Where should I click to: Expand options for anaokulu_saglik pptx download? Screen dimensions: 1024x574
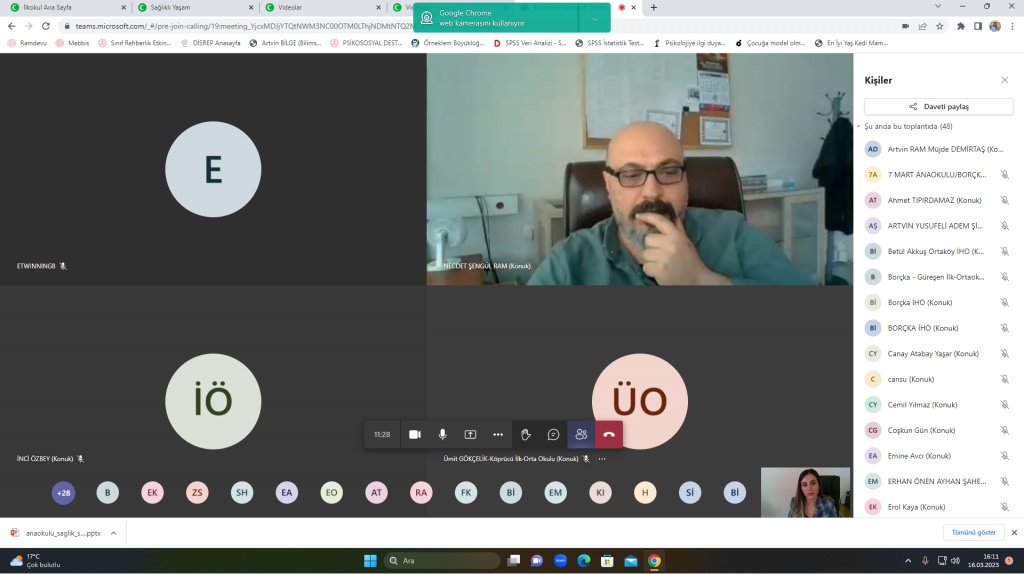[x=113, y=533]
